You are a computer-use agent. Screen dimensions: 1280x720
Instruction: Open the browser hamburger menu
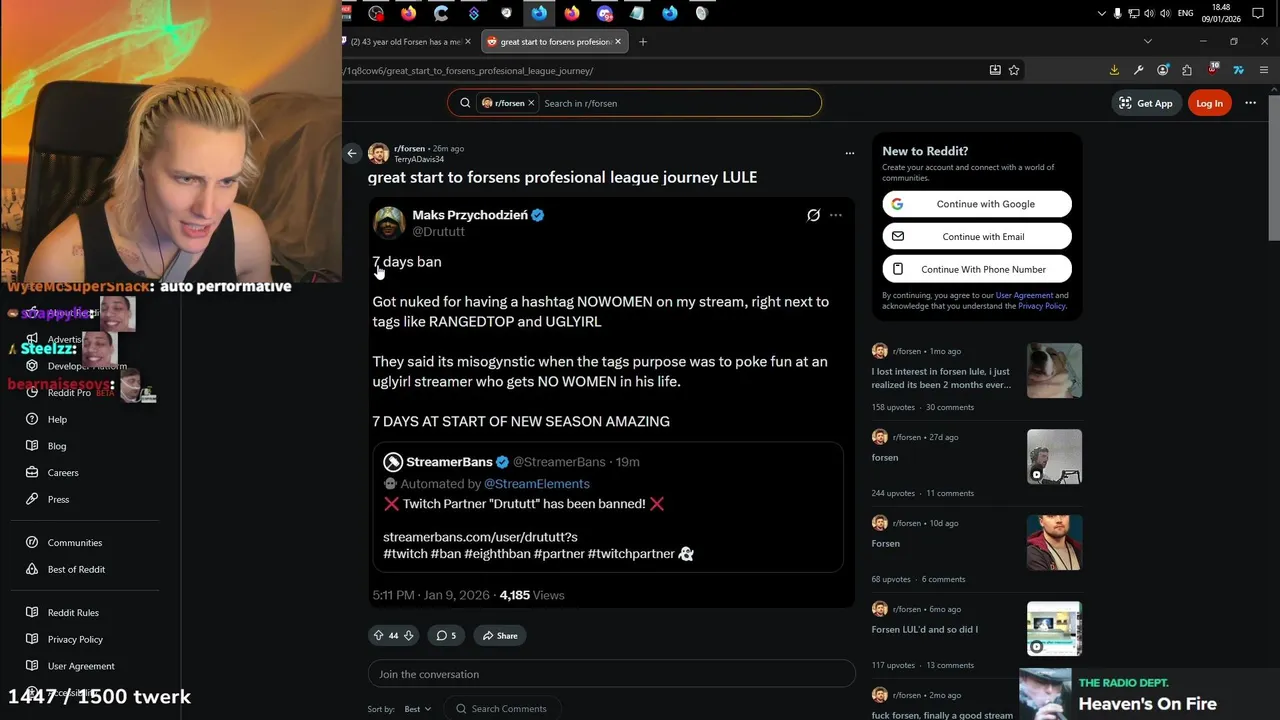[1264, 70]
